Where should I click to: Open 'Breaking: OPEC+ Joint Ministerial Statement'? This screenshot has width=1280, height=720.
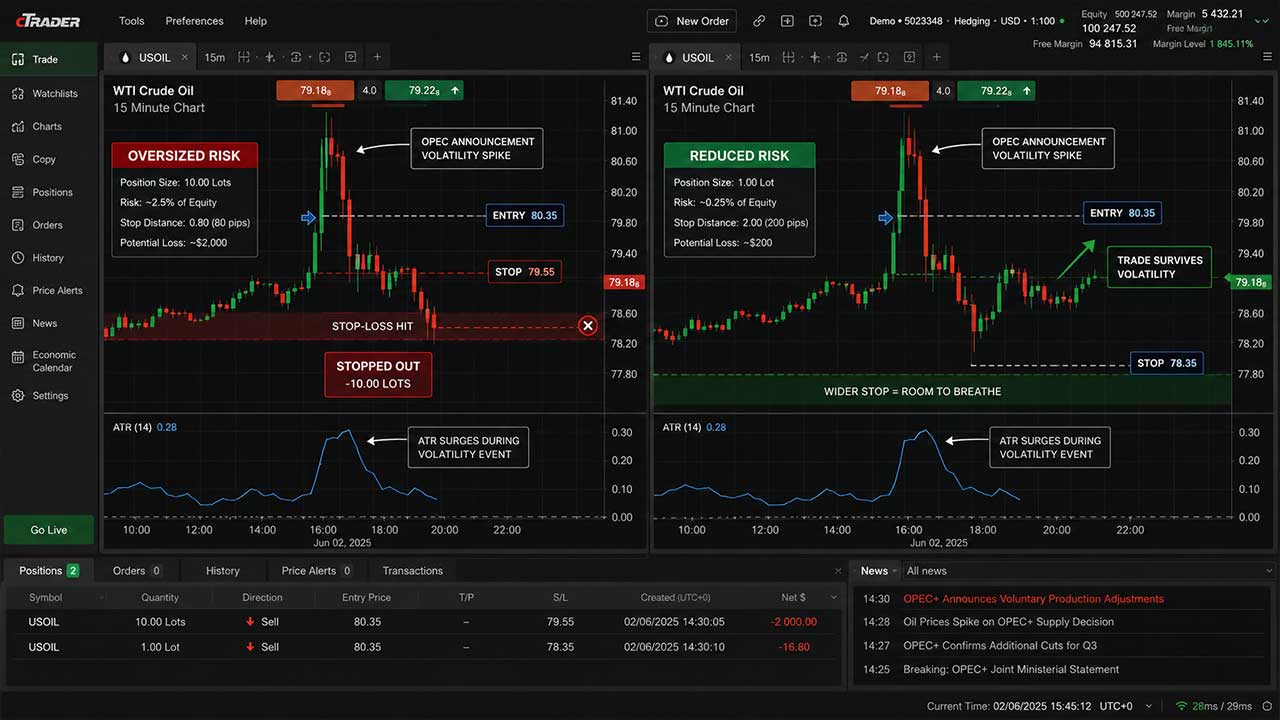[1011, 670]
